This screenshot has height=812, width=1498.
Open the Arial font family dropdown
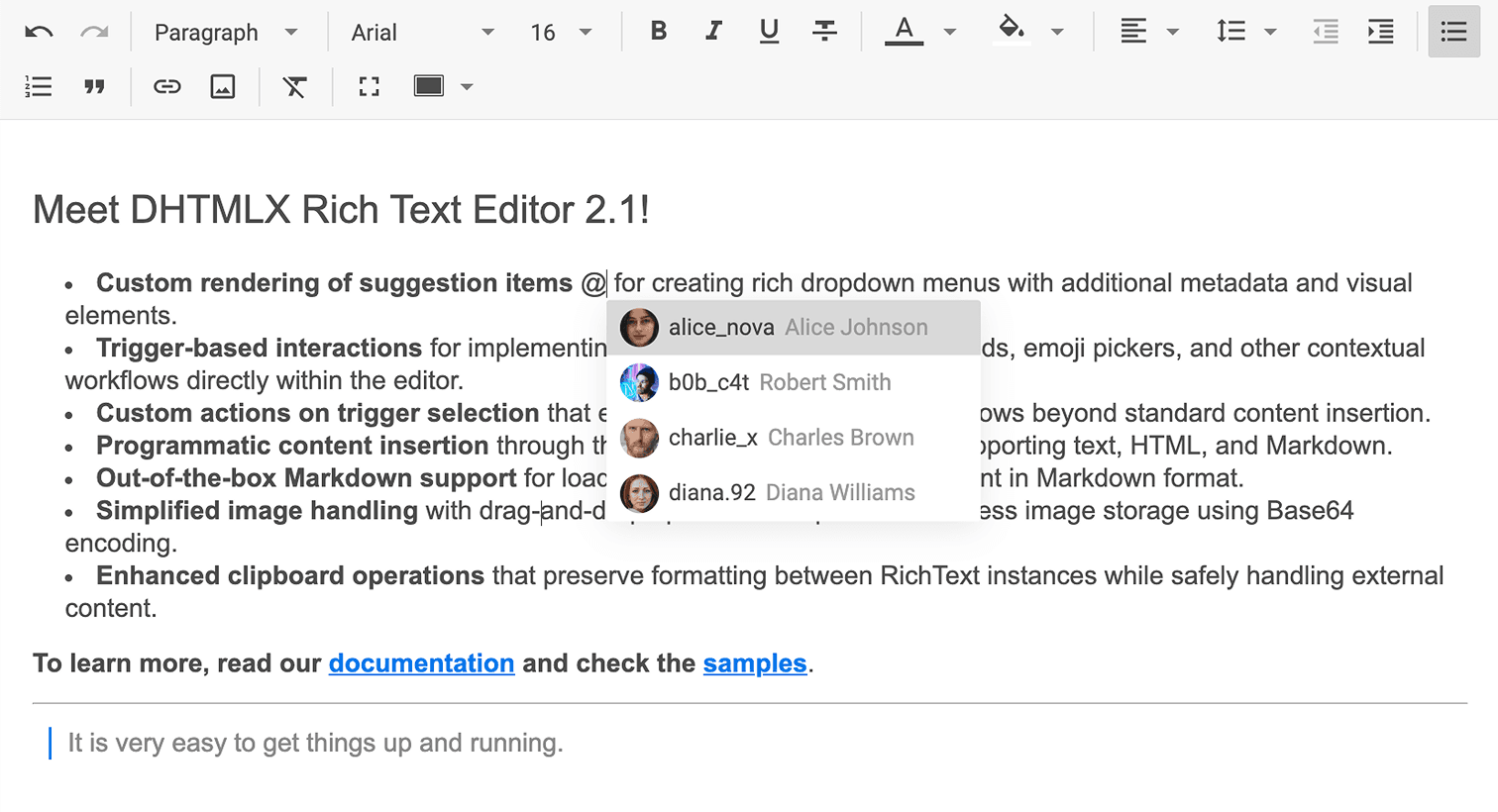[423, 33]
